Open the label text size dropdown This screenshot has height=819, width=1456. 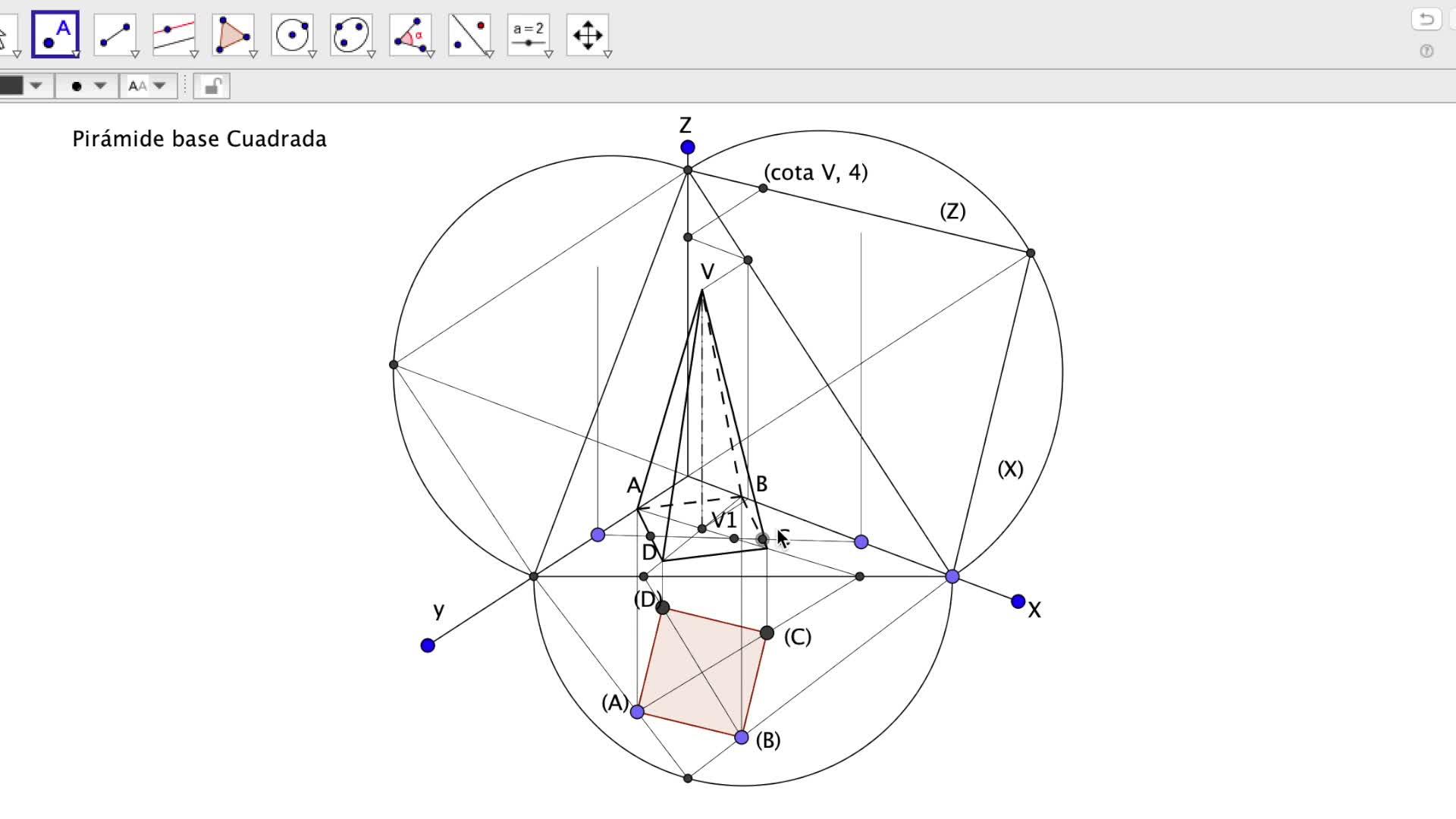pyautogui.click(x=158, y=86)
